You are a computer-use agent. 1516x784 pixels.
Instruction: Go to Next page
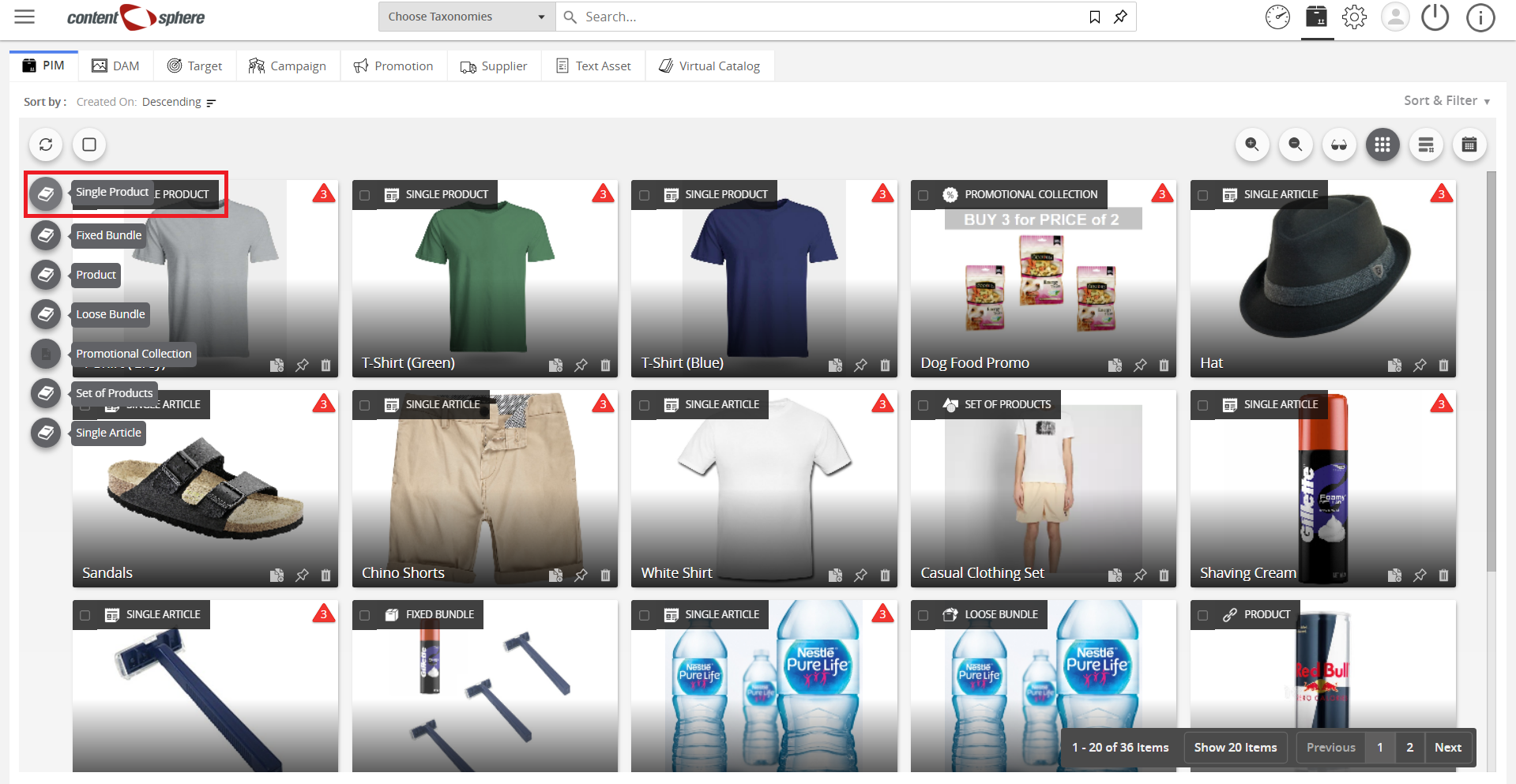[x=1448, y=747]
